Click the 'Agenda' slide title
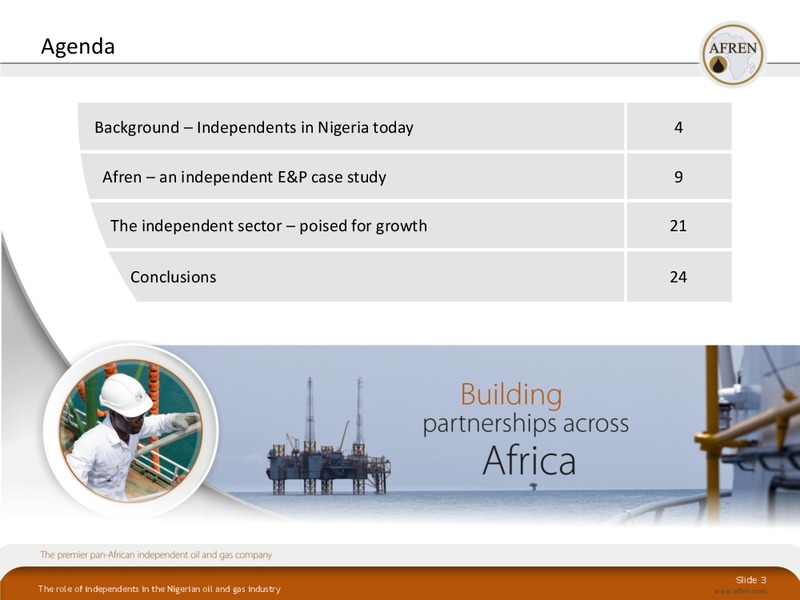 (78, 46)
